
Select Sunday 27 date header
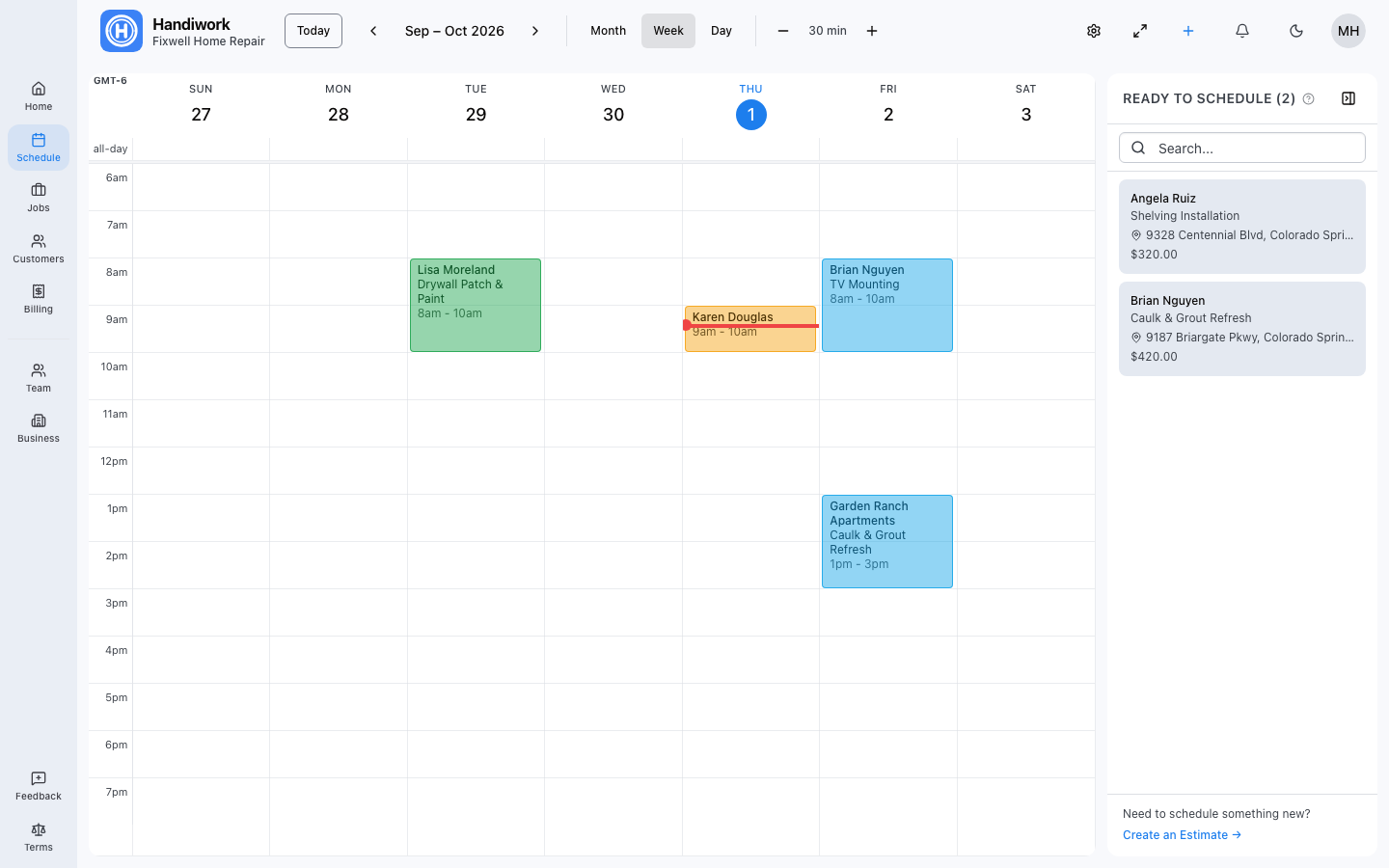(x=201, y=115)
